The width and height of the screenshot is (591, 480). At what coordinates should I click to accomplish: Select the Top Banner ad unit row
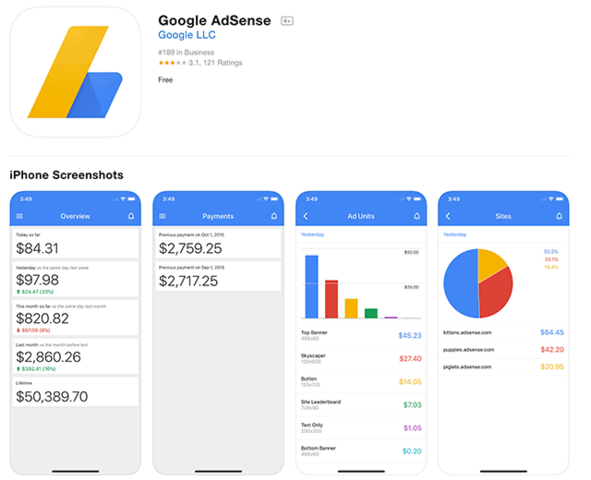tap(361, 335)
